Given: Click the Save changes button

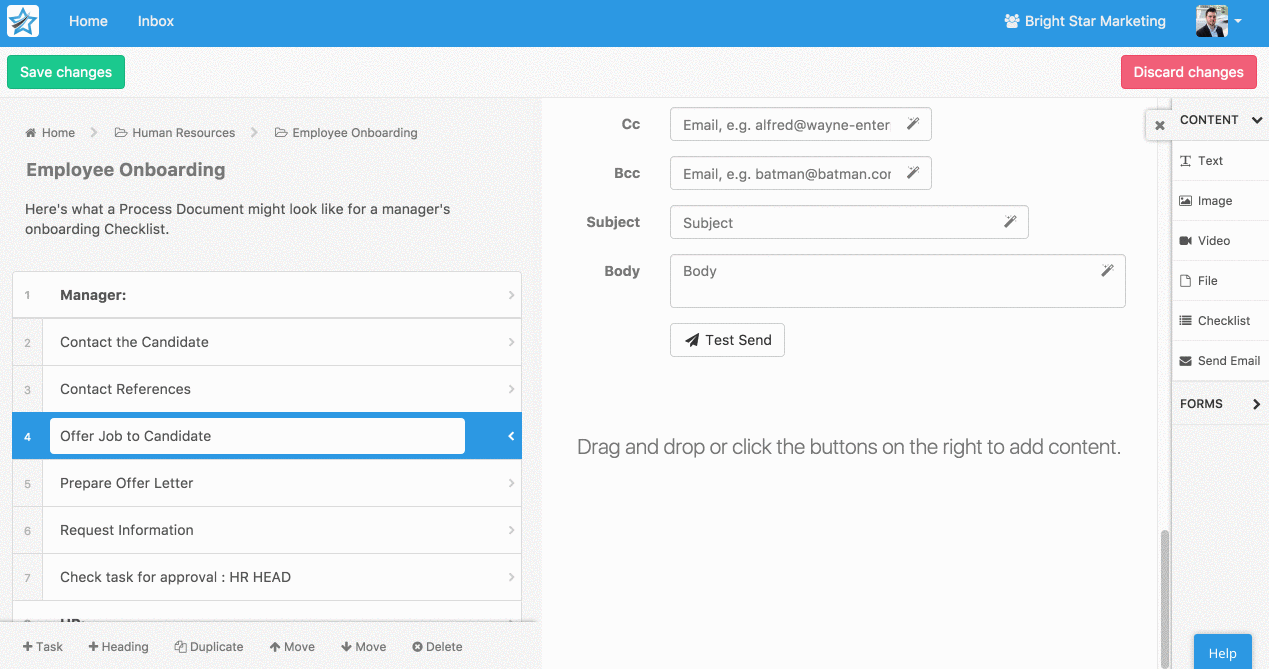Looking at the screenshot, I should (x=66, y=72).
